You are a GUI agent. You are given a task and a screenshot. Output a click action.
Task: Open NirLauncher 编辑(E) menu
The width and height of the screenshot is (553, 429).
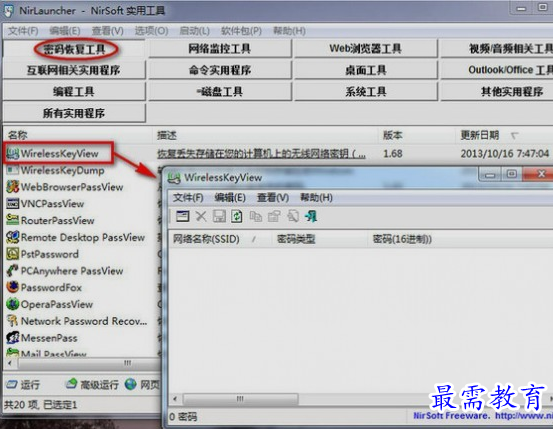point(65,31)
